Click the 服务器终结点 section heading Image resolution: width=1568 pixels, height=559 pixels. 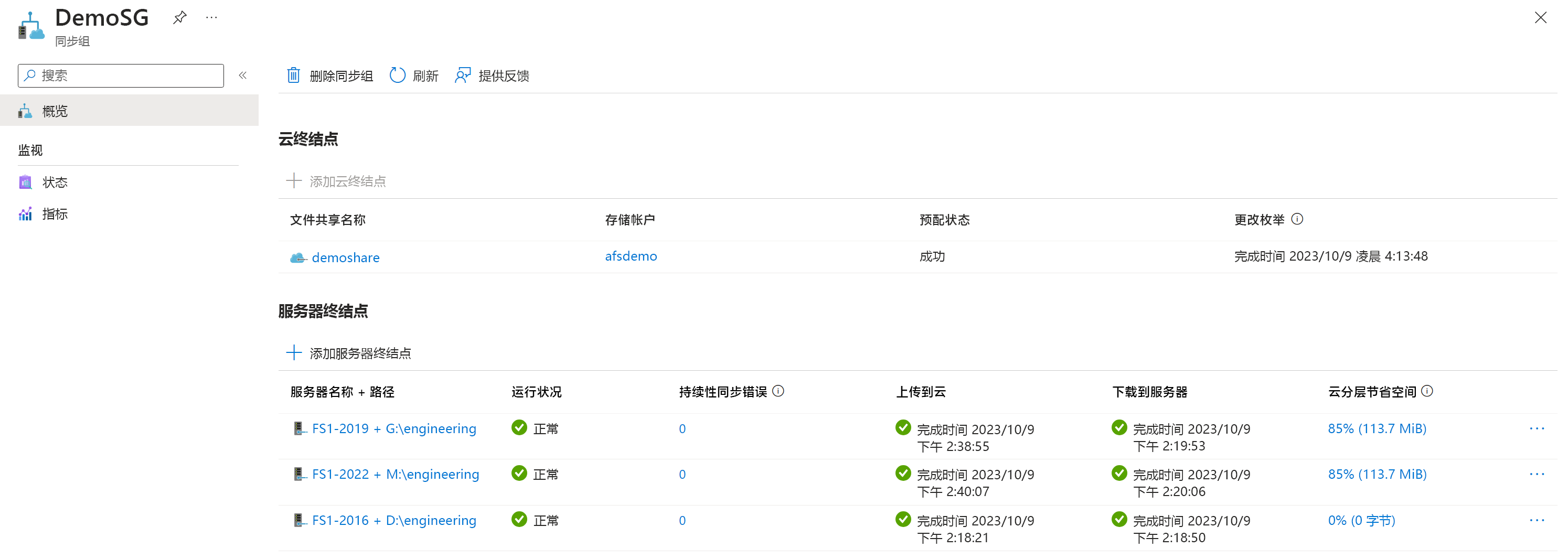click(323, 311)
